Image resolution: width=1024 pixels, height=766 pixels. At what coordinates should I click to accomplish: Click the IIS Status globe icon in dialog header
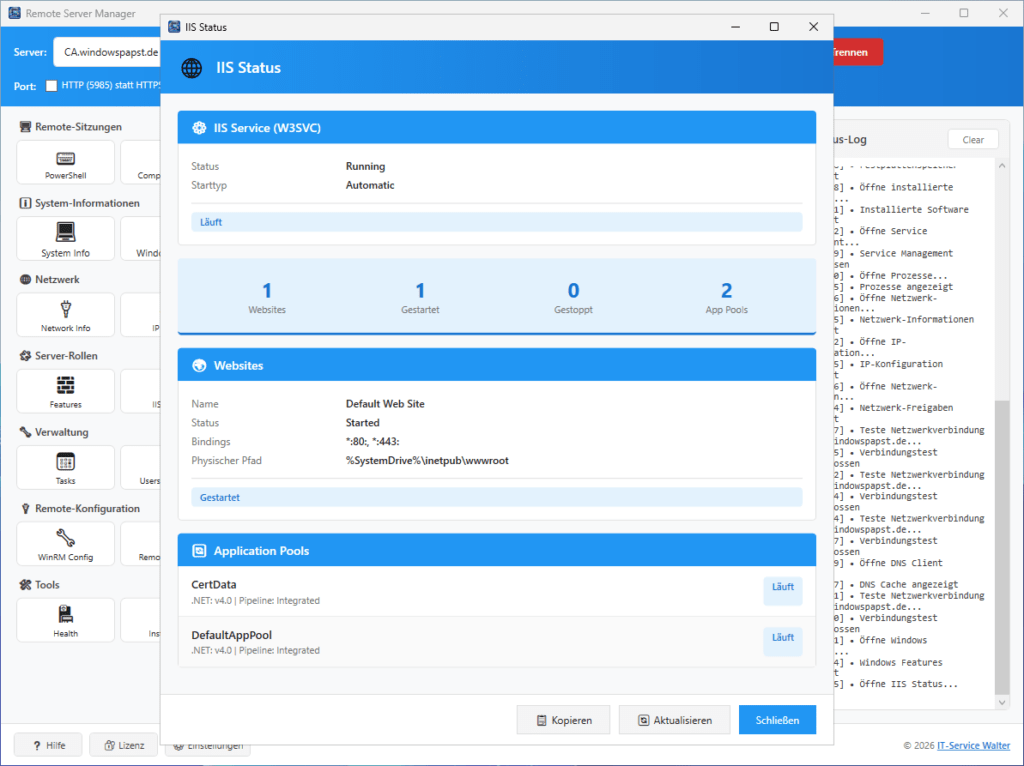190,68
